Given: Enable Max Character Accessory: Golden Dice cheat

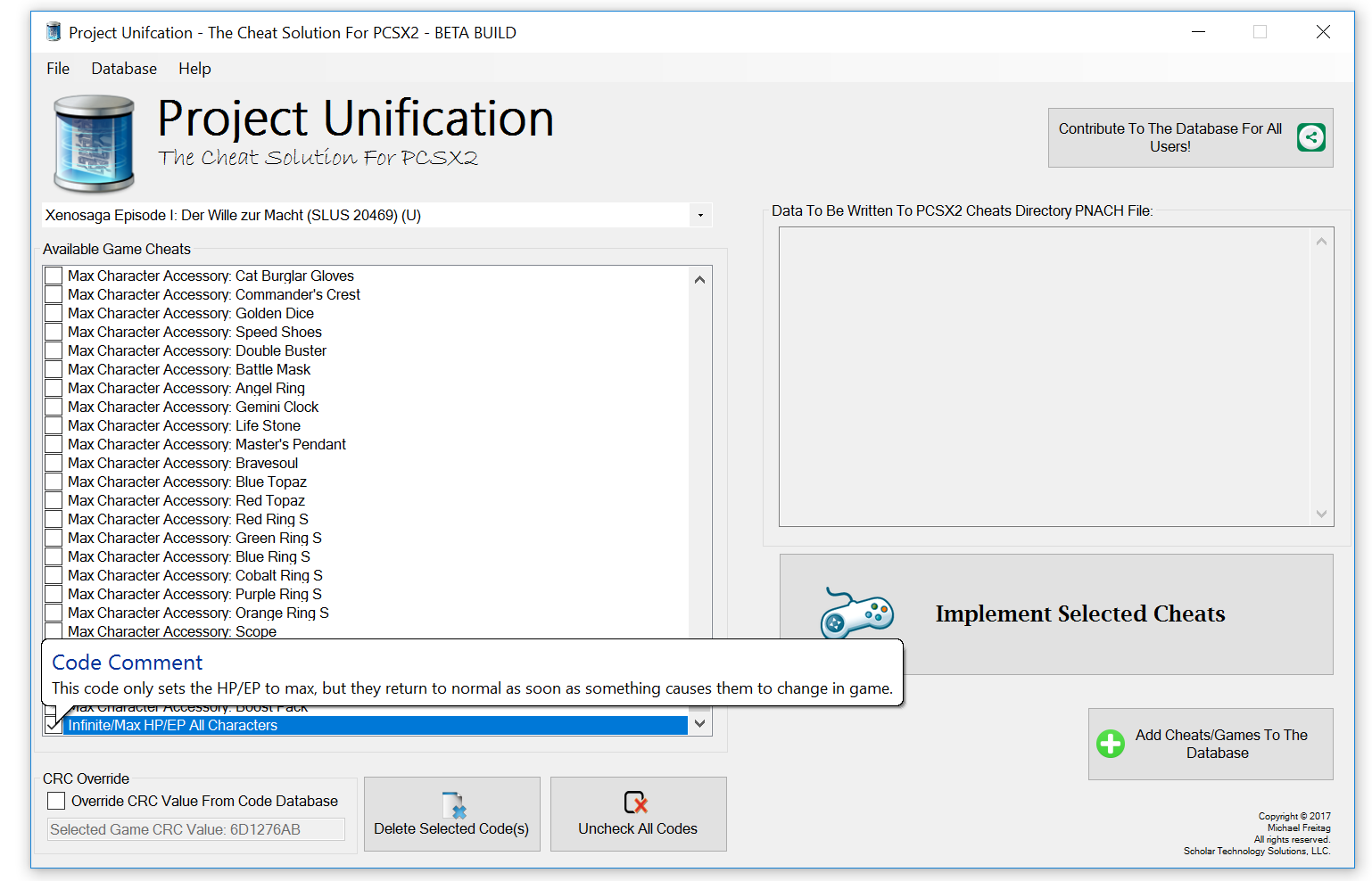Looking at the screenshot, I should [x=54, y=313].
